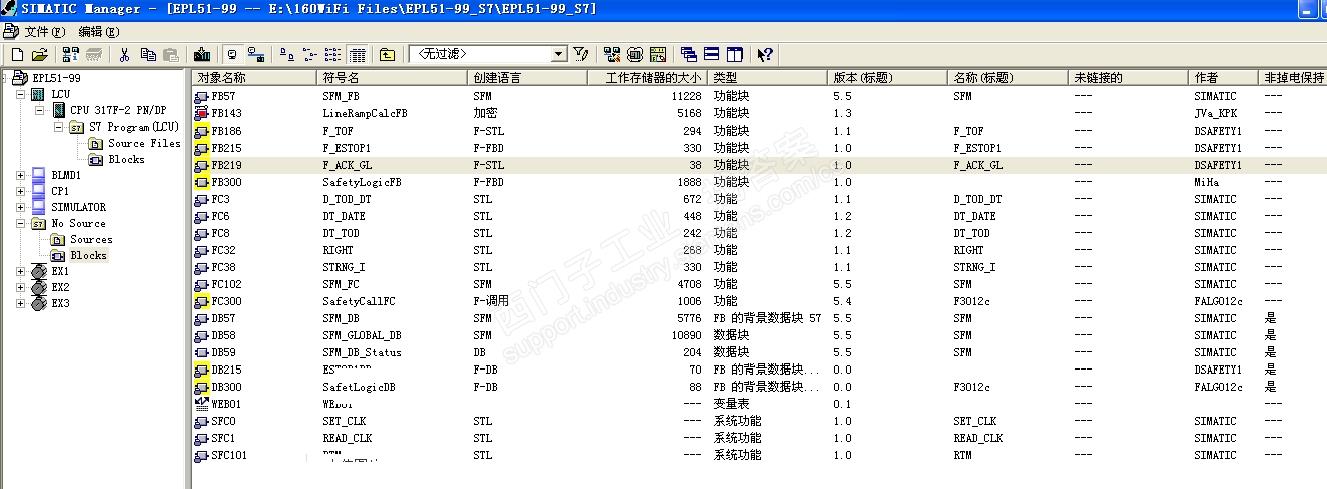Viewport: 1327px width, 489px height.
Task: Expand the EX1 tree node
Action: tap(21, 271)
